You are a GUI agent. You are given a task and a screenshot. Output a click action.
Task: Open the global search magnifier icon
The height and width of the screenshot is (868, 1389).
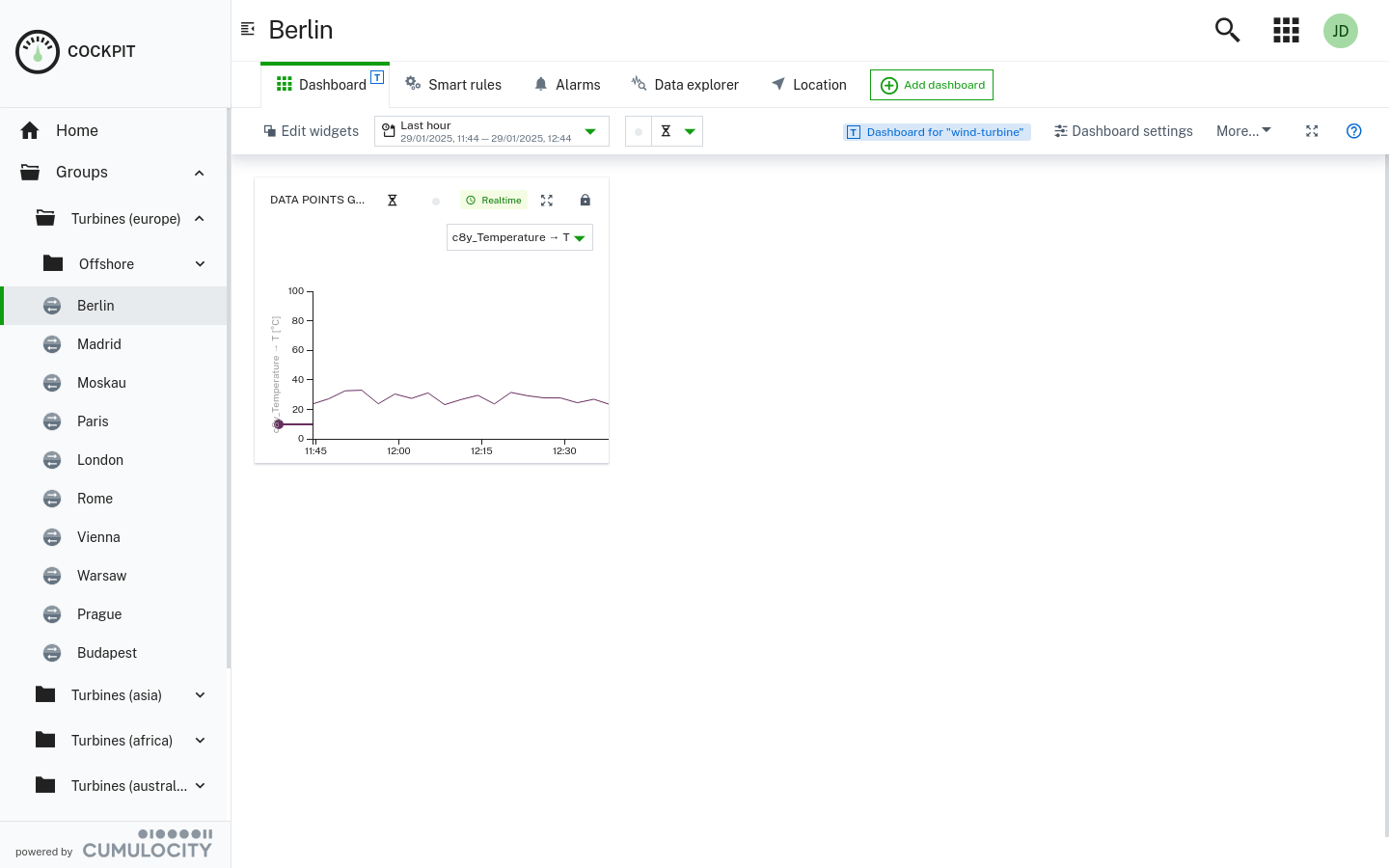tap(1227, 30)
